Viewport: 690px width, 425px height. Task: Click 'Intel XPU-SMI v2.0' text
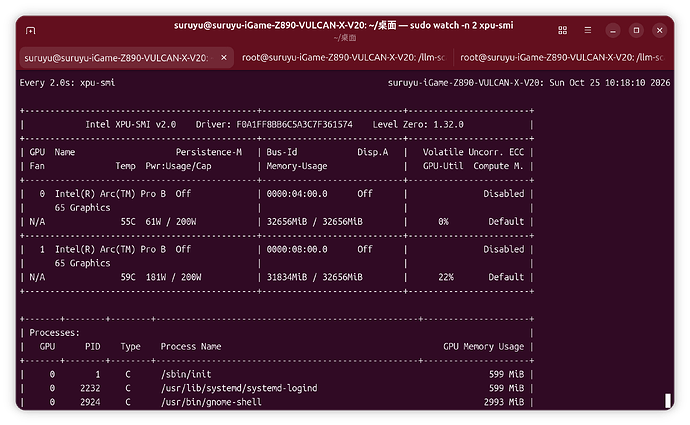coord(131,125)
